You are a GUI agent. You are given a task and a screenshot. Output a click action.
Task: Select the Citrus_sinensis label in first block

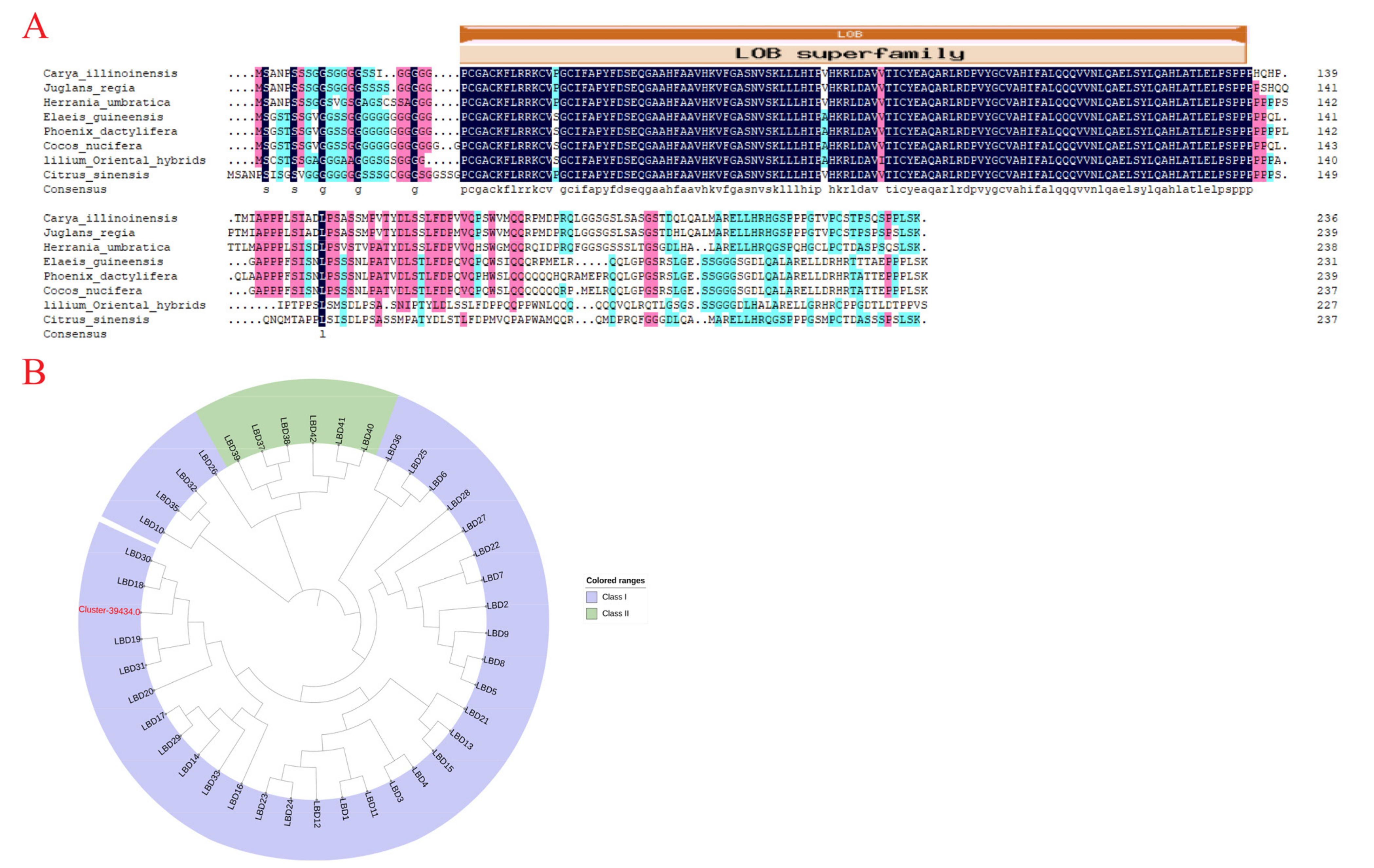click(96, 175)
